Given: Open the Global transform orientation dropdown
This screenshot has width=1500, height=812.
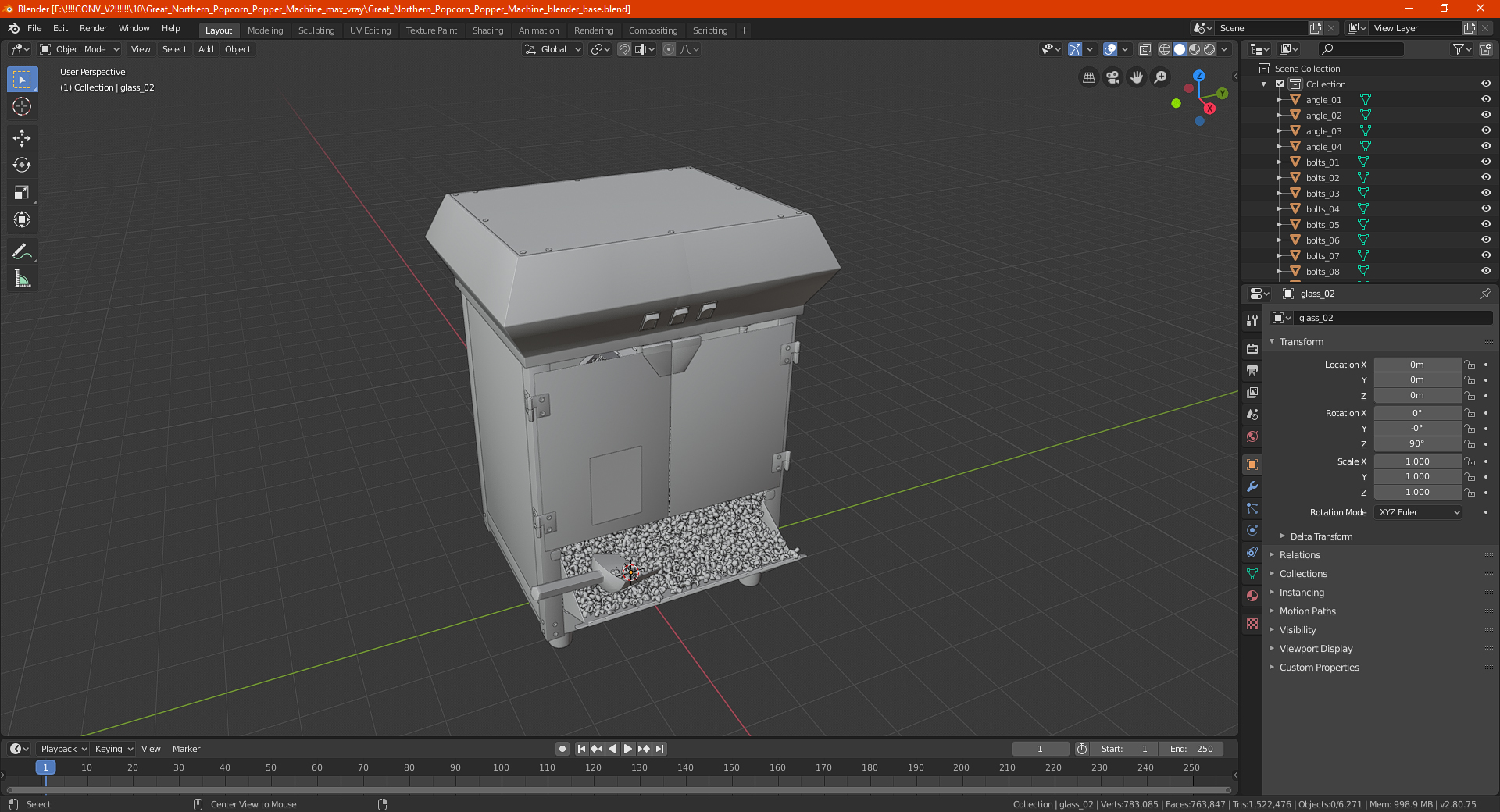Looking at the screenshot, I should pyautogui.click(x=552, y=49).
